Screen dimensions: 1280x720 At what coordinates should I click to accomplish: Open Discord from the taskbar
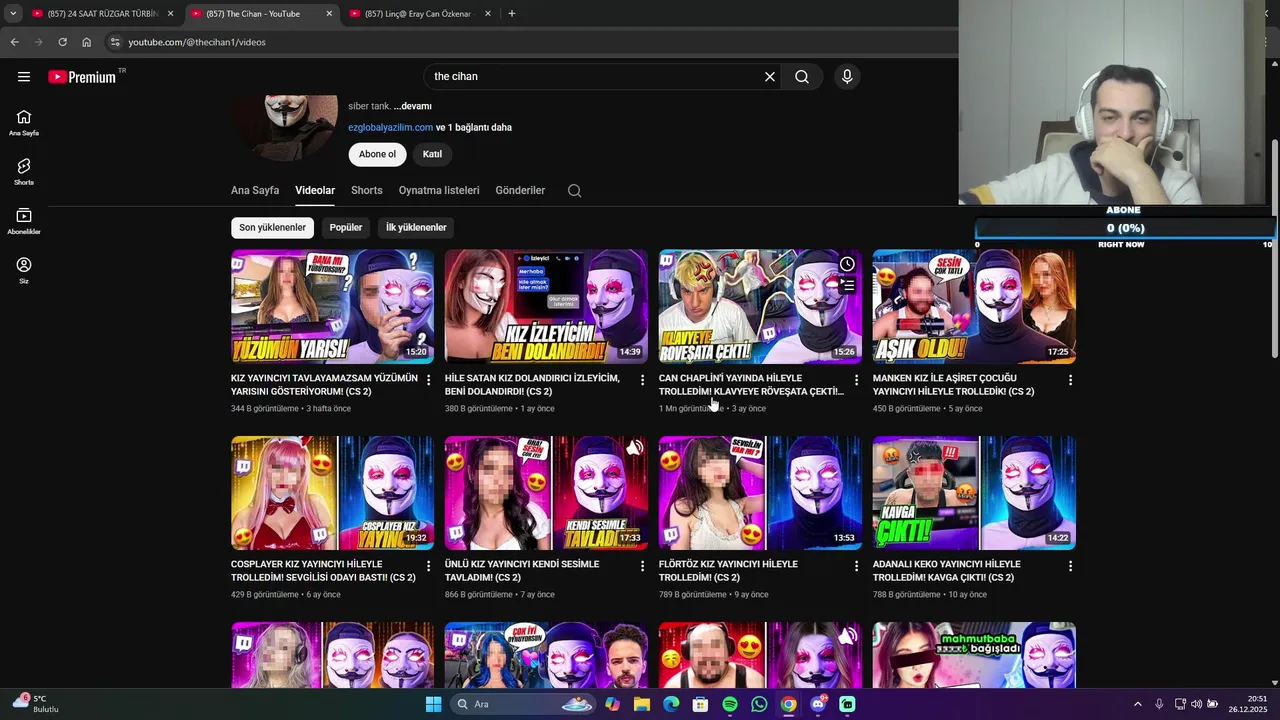(818, 704)
